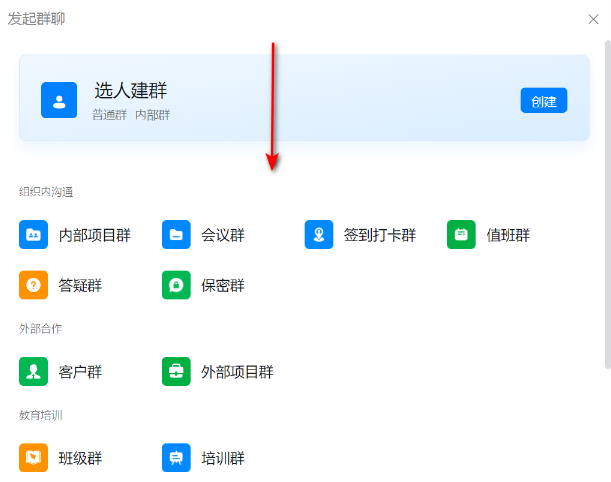This screenshot has width=611, height=482.
Task: Open the 客户群 person icon
Action: pyautogui.click(x=34, y=371)
